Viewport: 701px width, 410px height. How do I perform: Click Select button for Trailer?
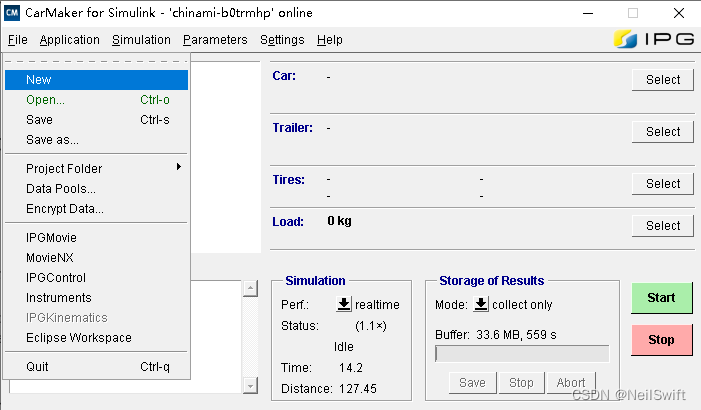(663, 131)
